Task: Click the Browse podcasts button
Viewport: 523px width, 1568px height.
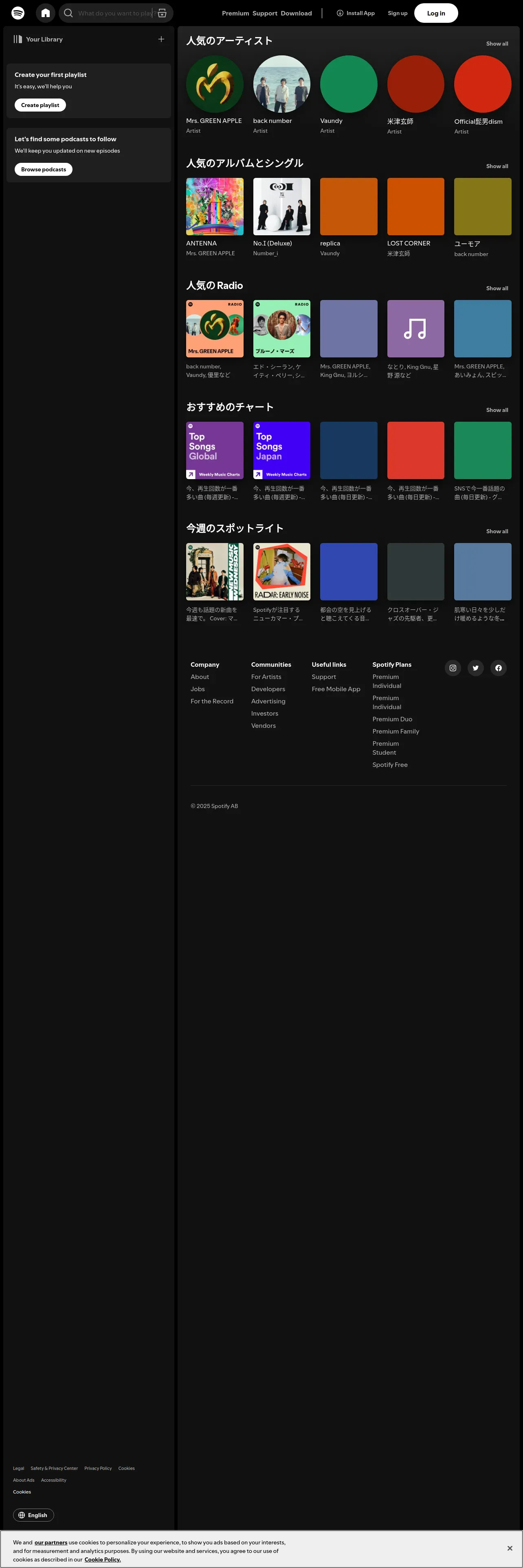Action: [x=43, y=169]
